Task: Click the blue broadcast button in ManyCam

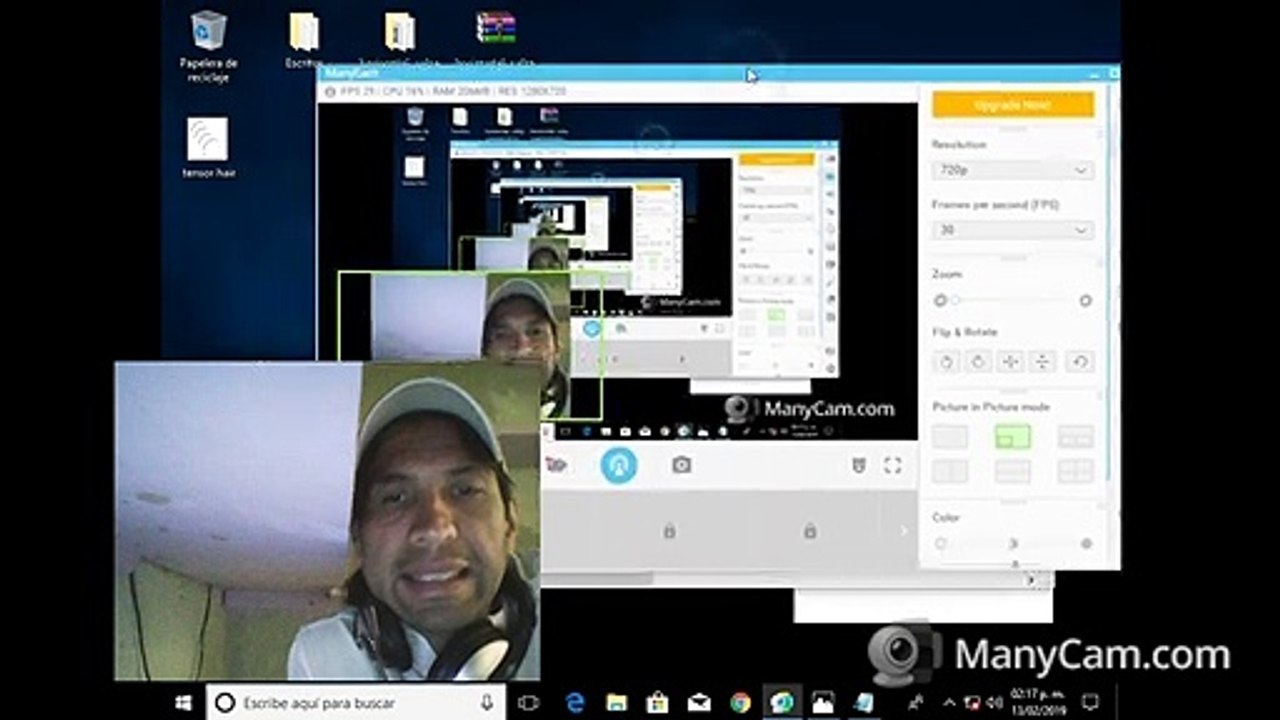Action: coord(618,465)
